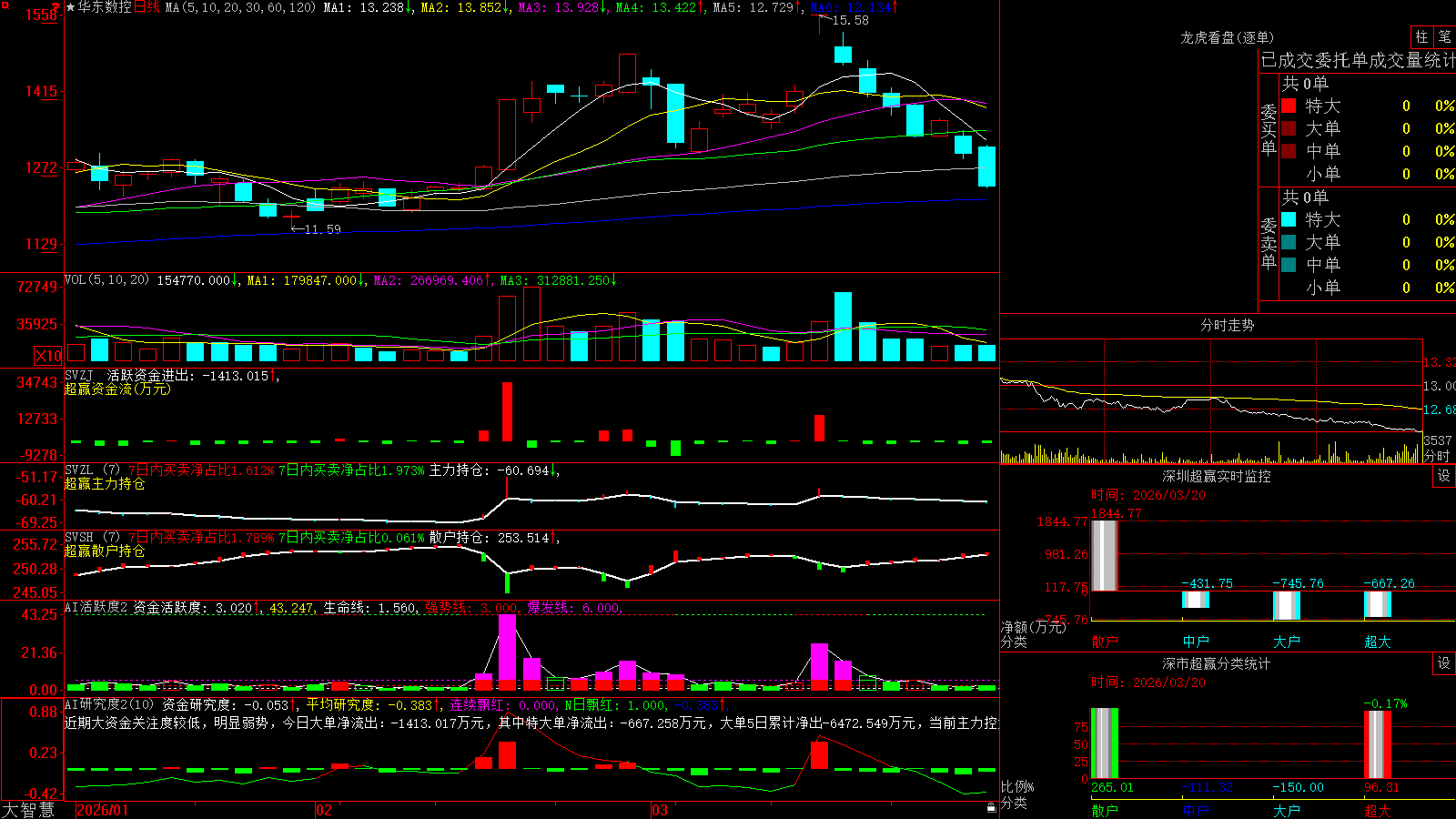Click the 15.58 high price label

(x=851, y=20)
